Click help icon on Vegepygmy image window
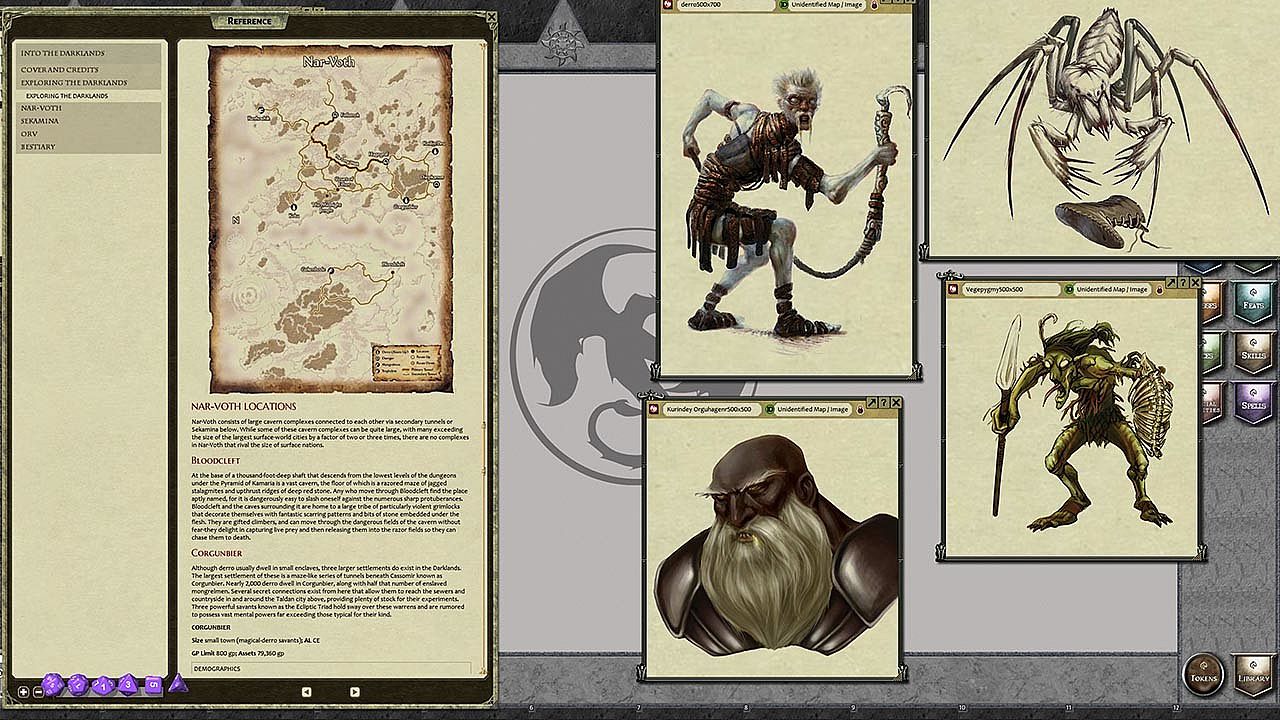1280x720 pixels. 1183,283
